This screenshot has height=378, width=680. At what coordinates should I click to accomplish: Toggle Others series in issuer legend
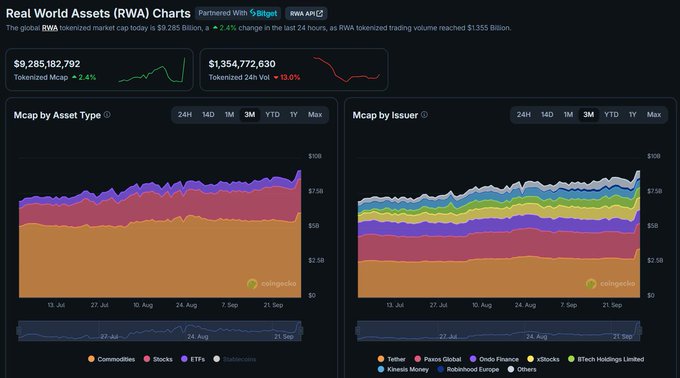522,370
